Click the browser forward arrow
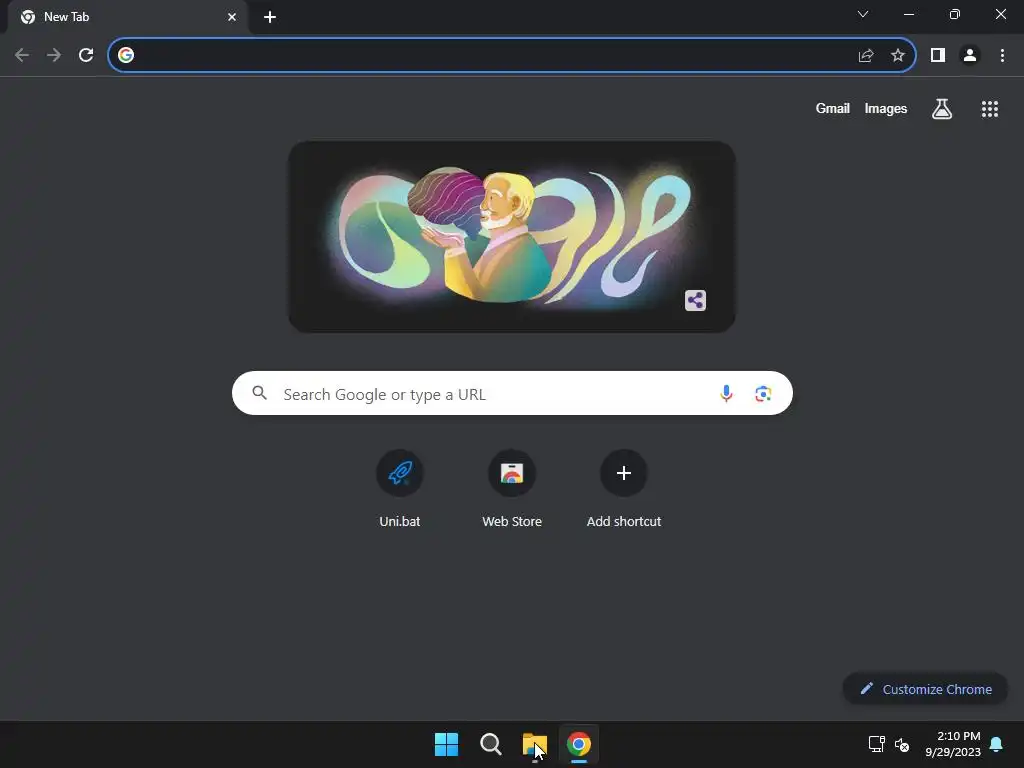 point(54,55)
